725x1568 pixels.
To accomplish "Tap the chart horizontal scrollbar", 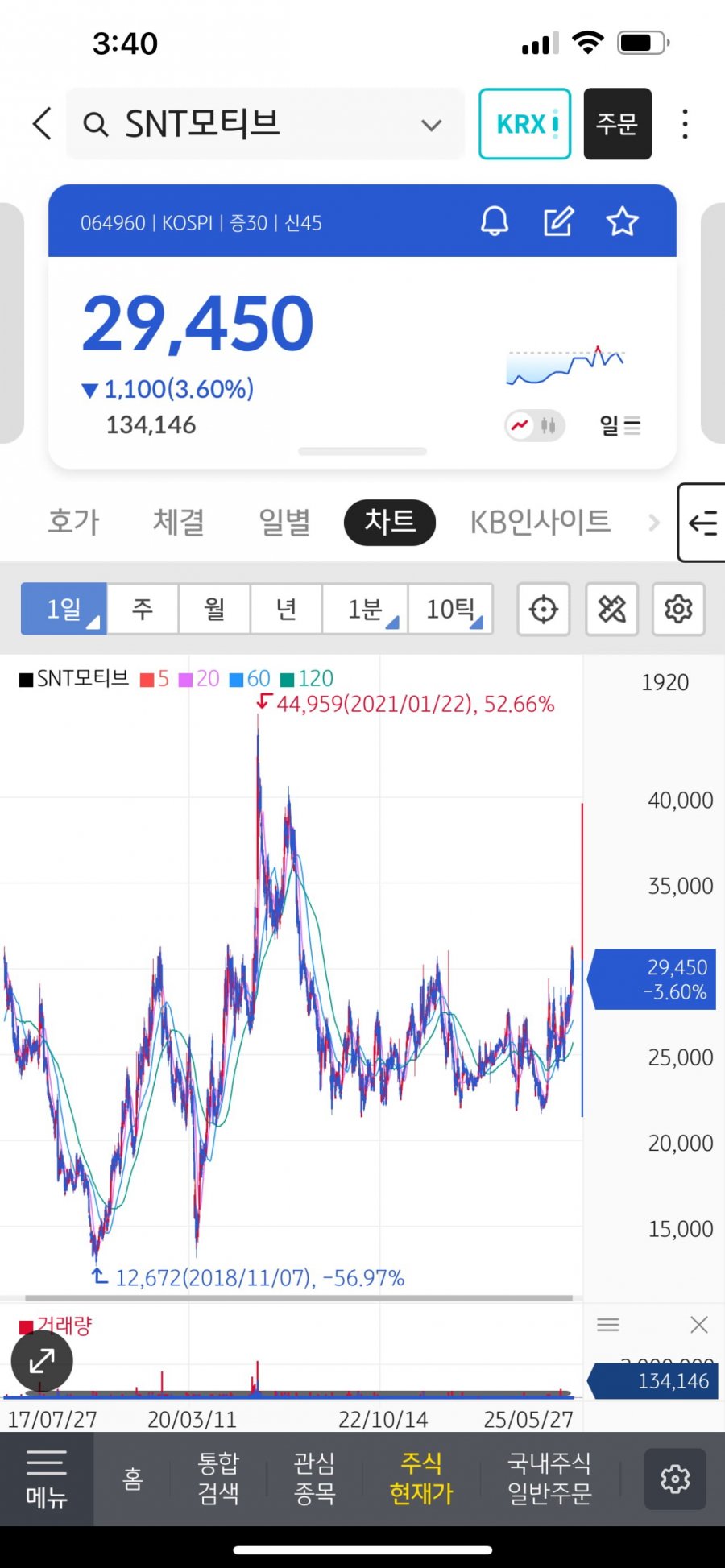I will [299, 1297].
